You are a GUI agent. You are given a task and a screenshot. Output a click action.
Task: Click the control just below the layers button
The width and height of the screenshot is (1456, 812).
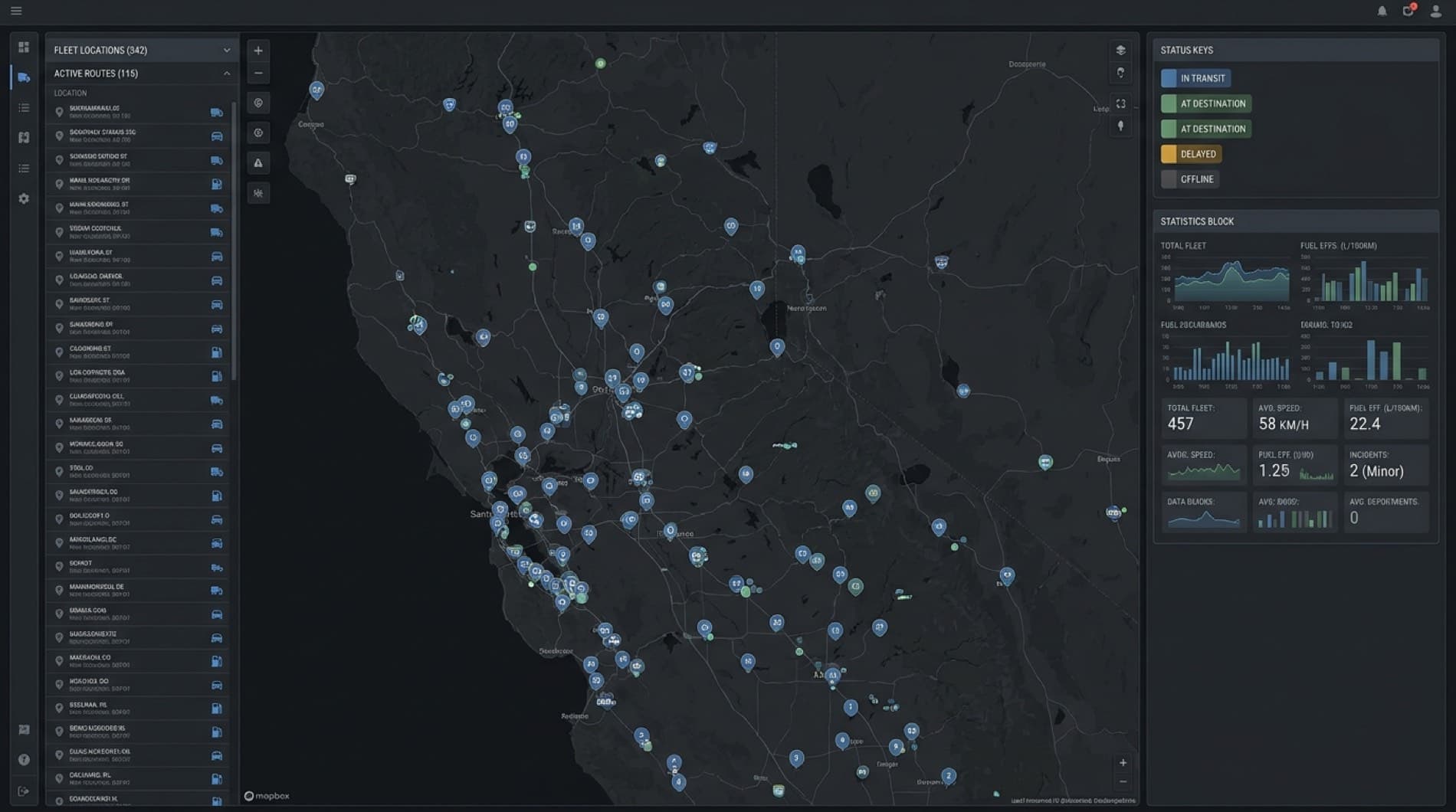[x=1120, y=73]
